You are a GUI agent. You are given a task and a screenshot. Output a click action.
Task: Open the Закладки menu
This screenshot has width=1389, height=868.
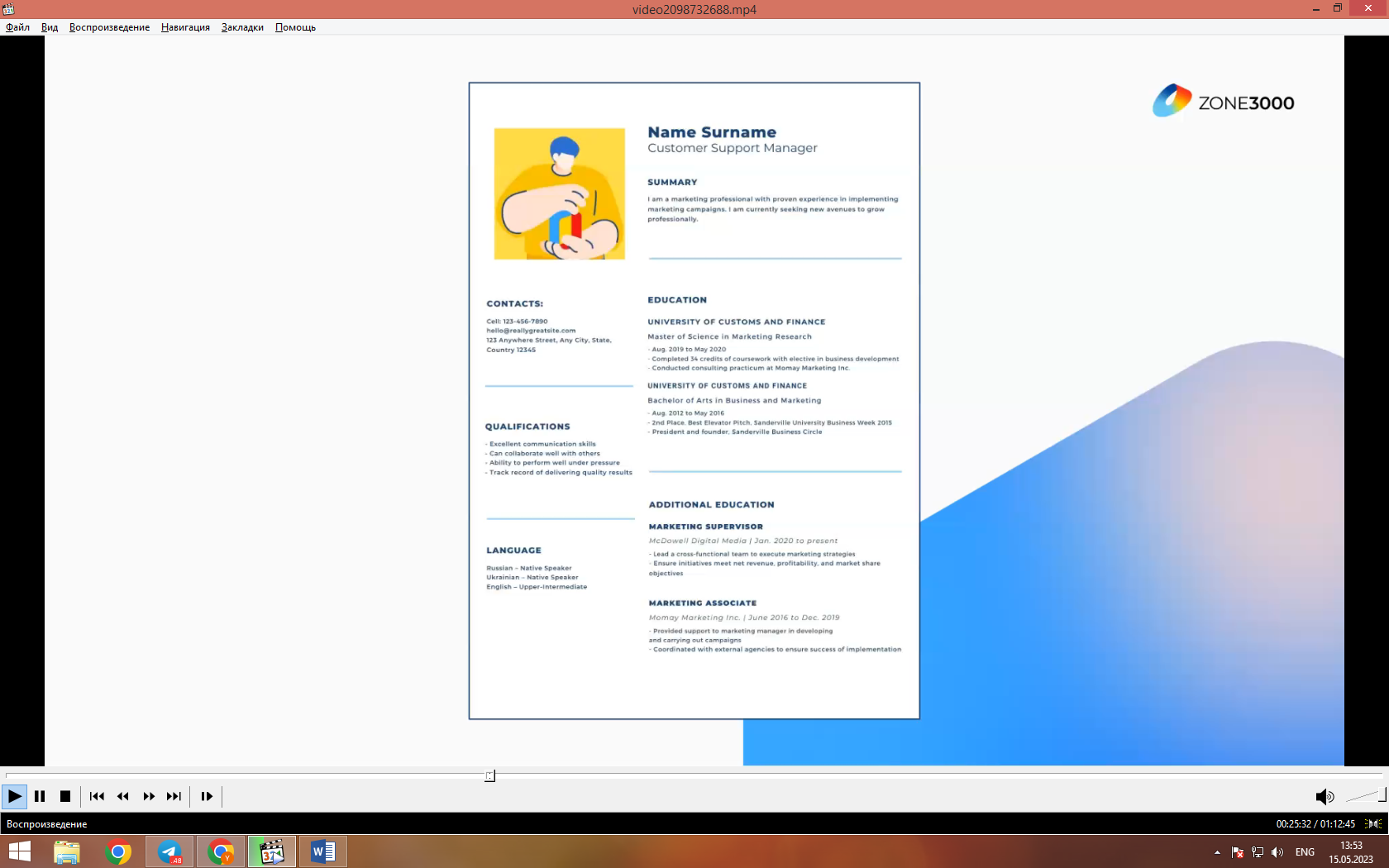coord(242,27)
